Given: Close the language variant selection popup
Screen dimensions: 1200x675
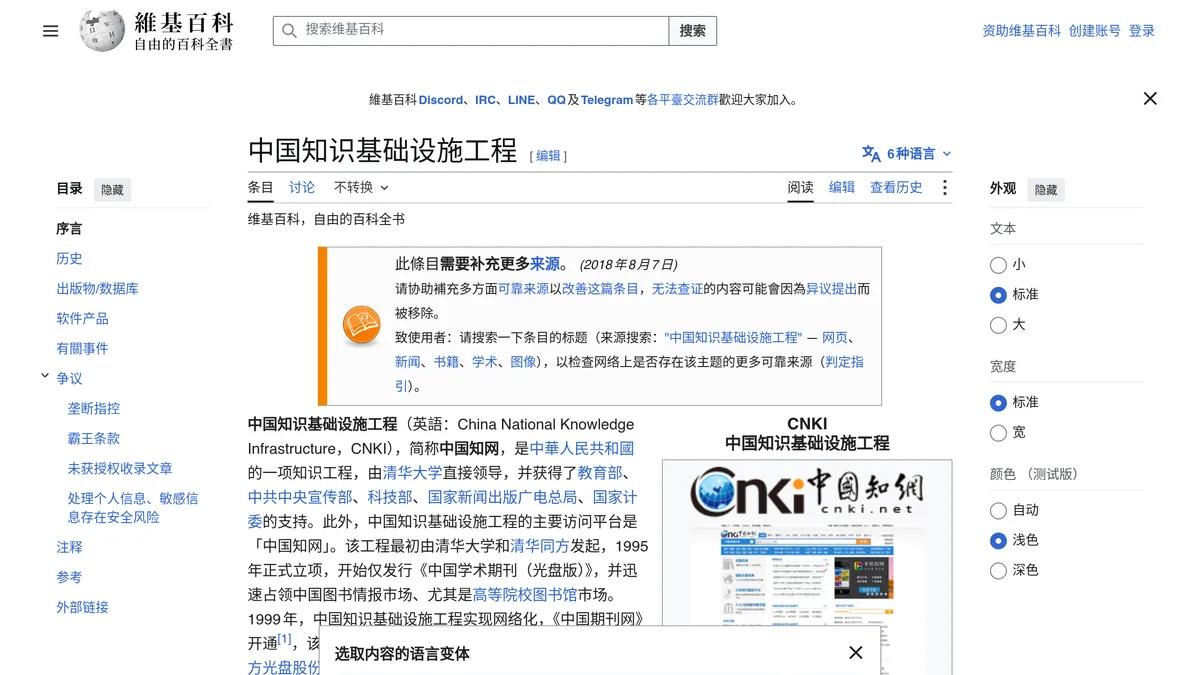Looking at the screenshot, I should click(855, 652).
